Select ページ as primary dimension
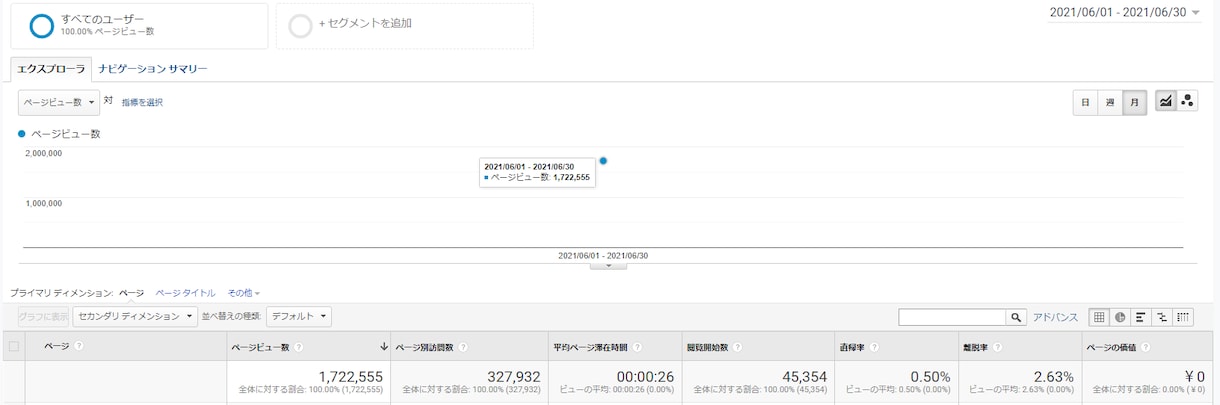The width and height of the screenshot is (1220, 405). pos(132,293)
